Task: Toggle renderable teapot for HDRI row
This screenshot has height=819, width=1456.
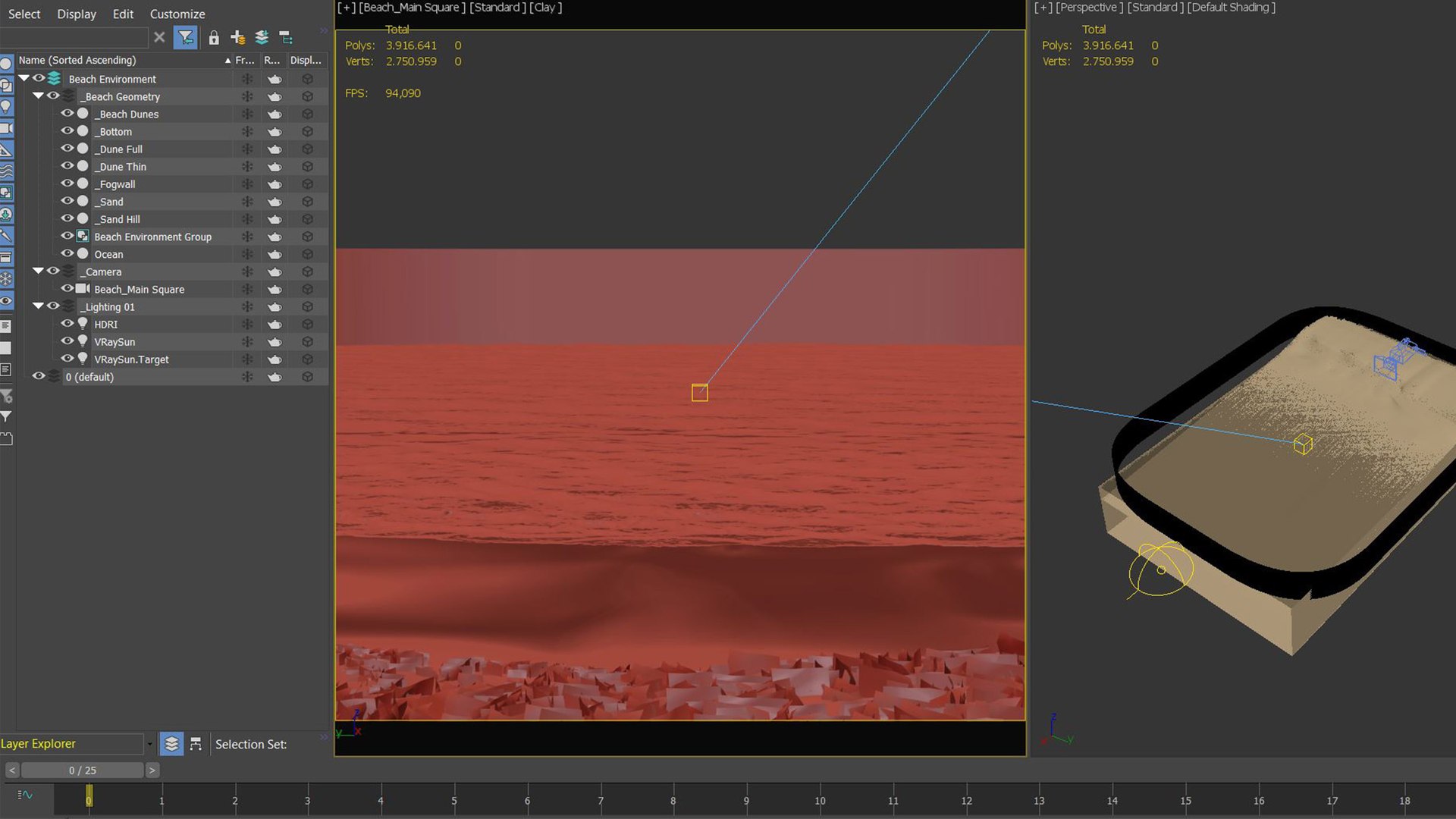Action: pyautogui.click(x=275, y=325)
